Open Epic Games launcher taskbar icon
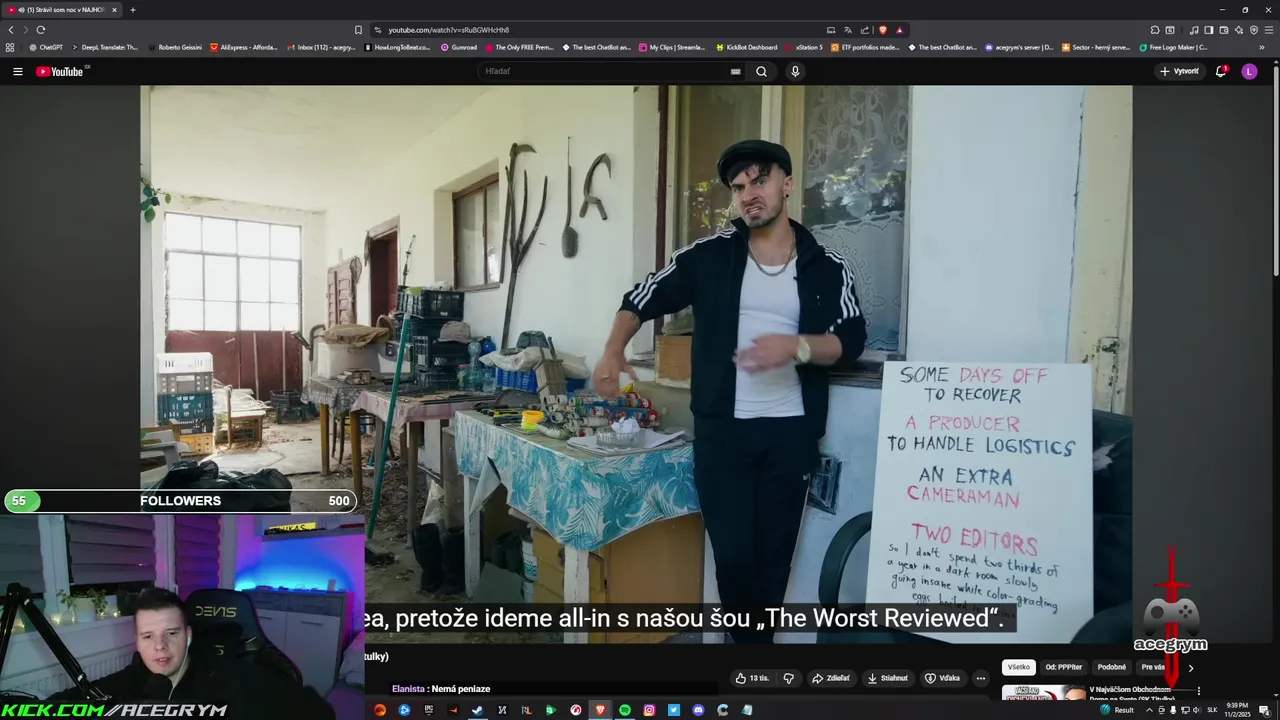1280x720 pixels. pyautogui.click(x=428, y=710)
